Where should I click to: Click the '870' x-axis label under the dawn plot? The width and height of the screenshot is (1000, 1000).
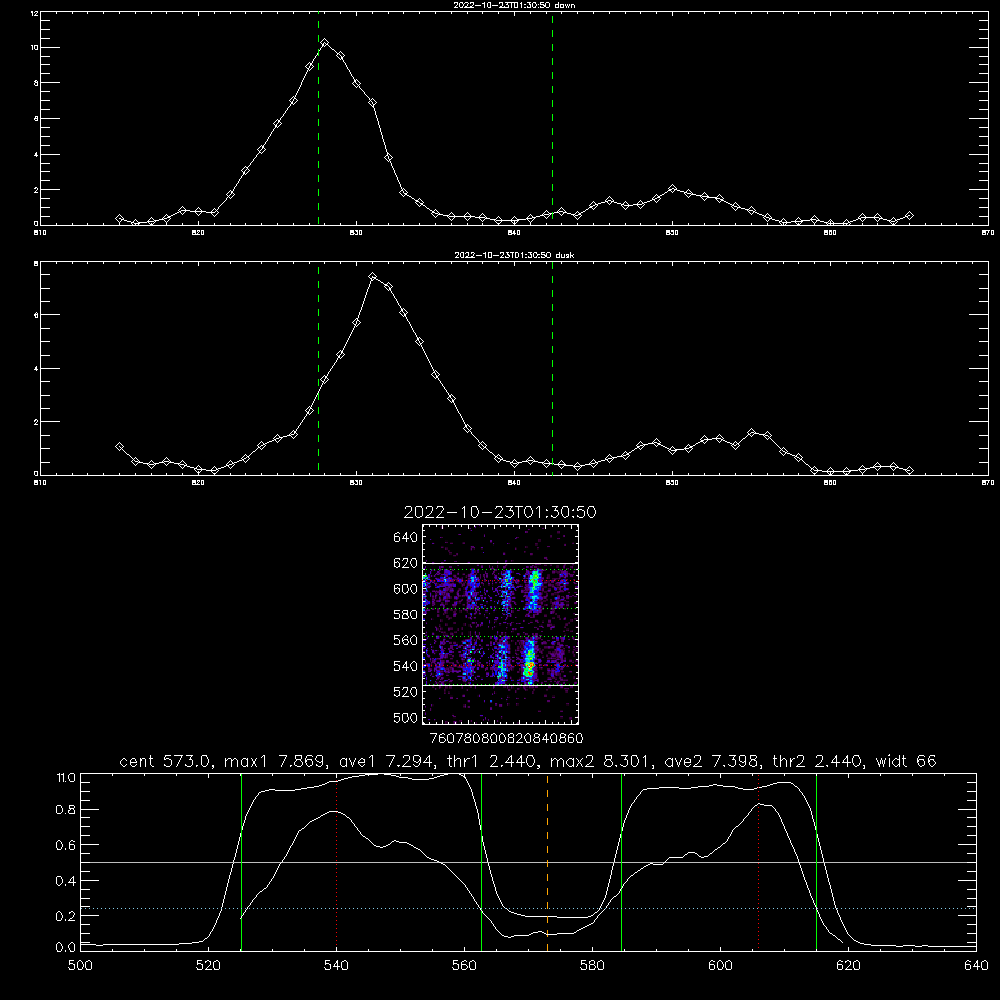[x=987, y=233]
